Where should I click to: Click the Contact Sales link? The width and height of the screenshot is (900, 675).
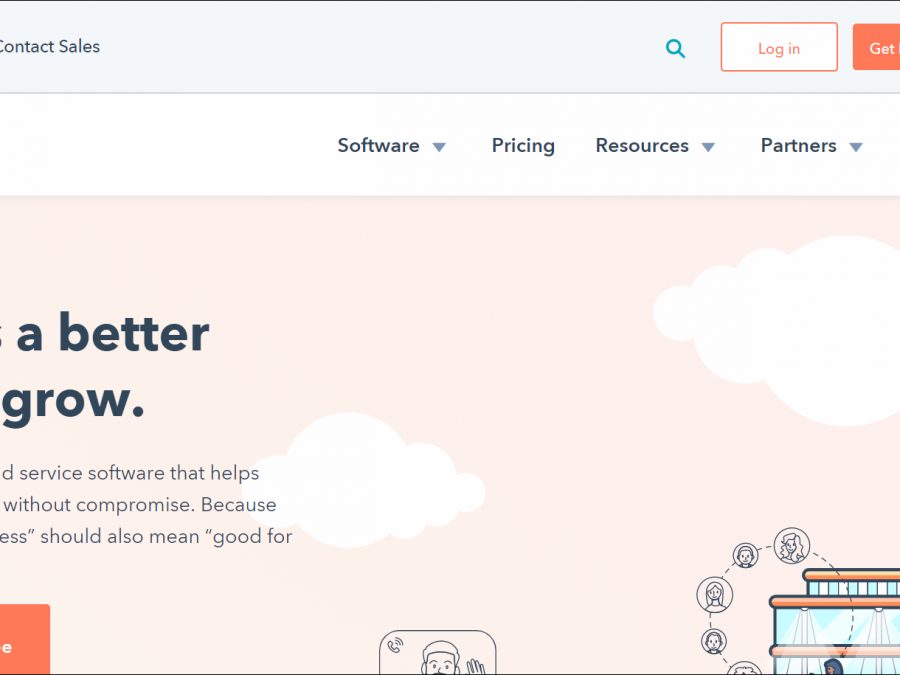pyautogui.click(x=50, y=46)
